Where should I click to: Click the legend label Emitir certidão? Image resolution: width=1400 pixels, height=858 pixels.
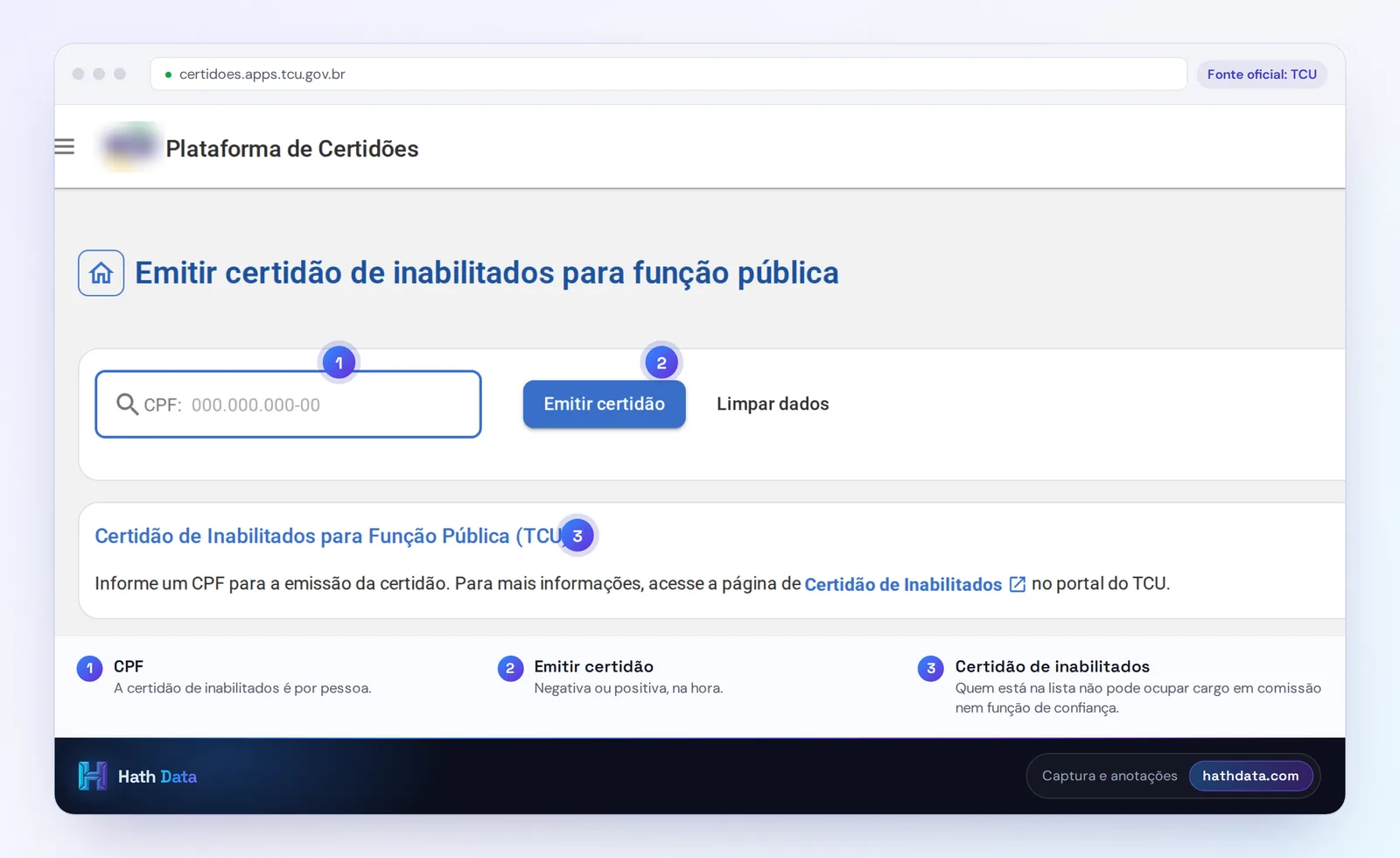(x=594, y=666)
